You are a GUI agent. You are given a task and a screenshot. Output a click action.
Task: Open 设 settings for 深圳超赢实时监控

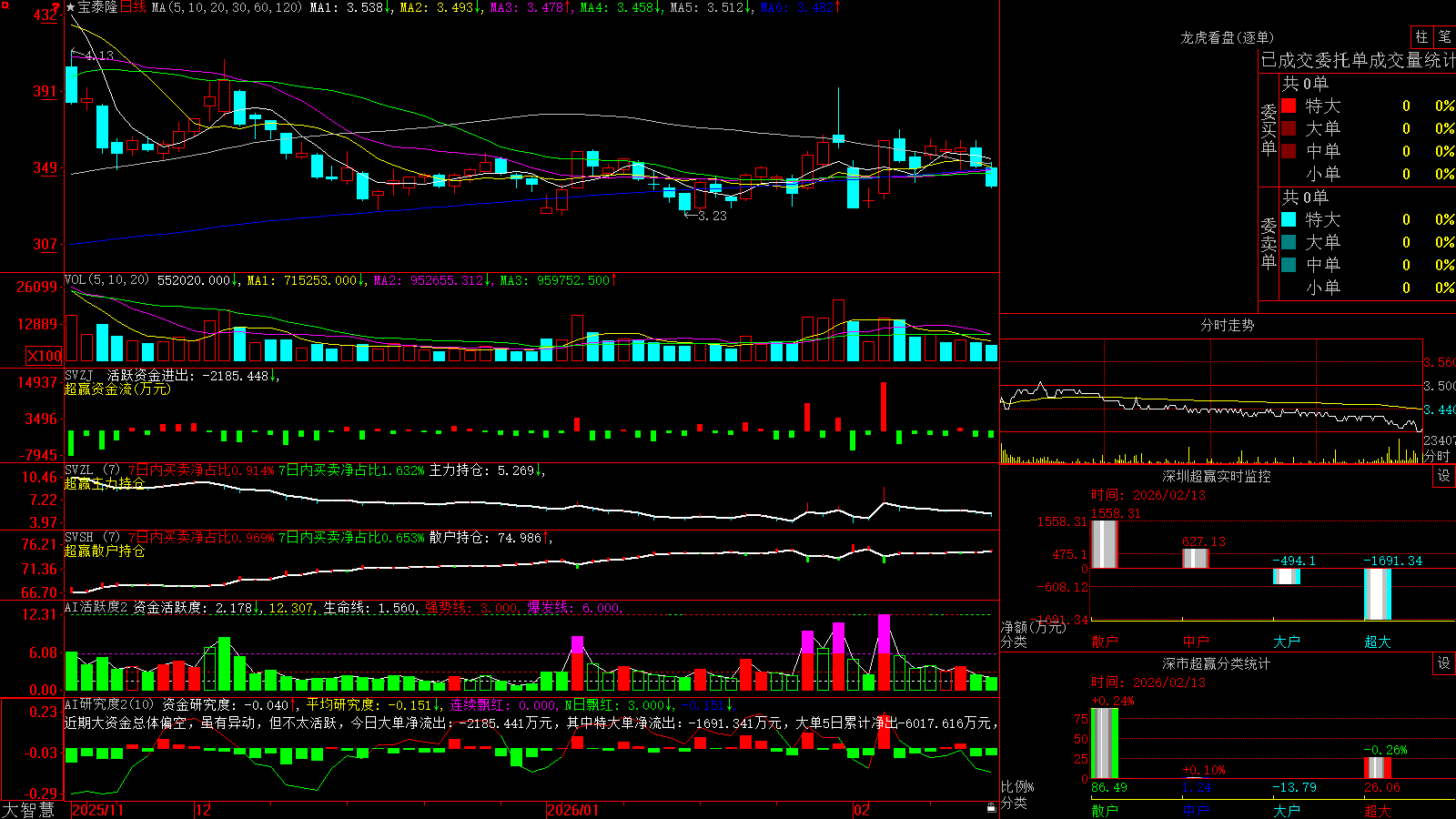coord(1444,476)
